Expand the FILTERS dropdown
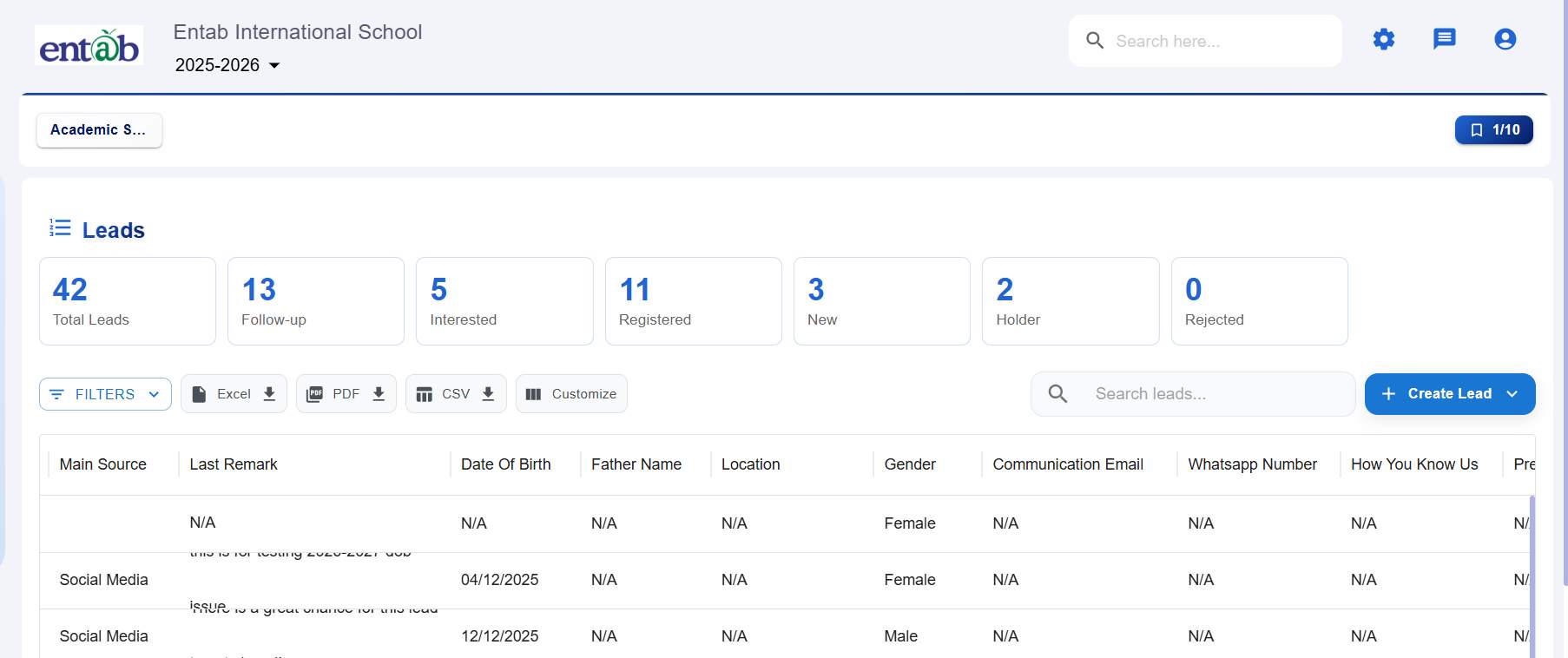 105,394
